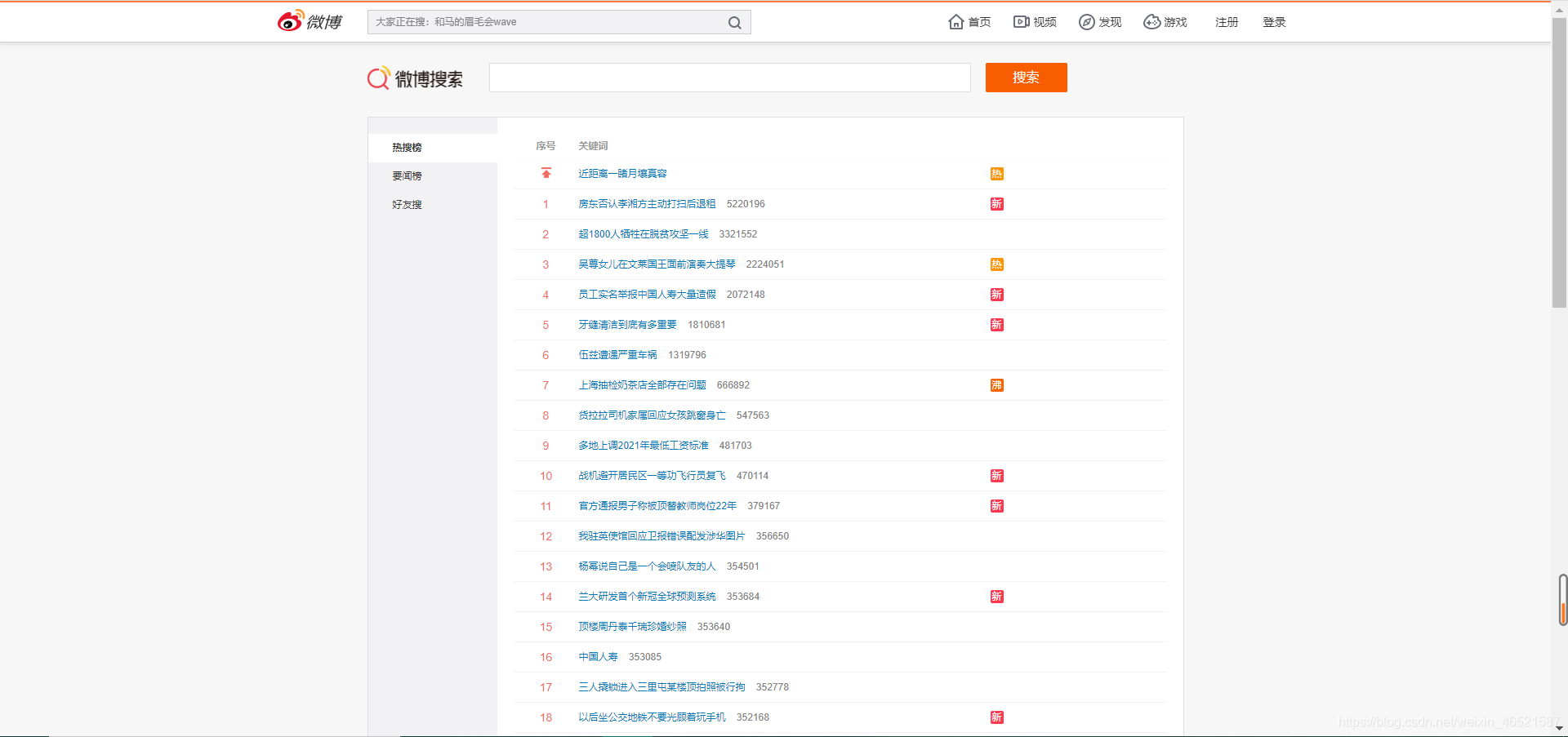Open the Weibo logo homepage
1568x737 pixels.
point(310,21)
